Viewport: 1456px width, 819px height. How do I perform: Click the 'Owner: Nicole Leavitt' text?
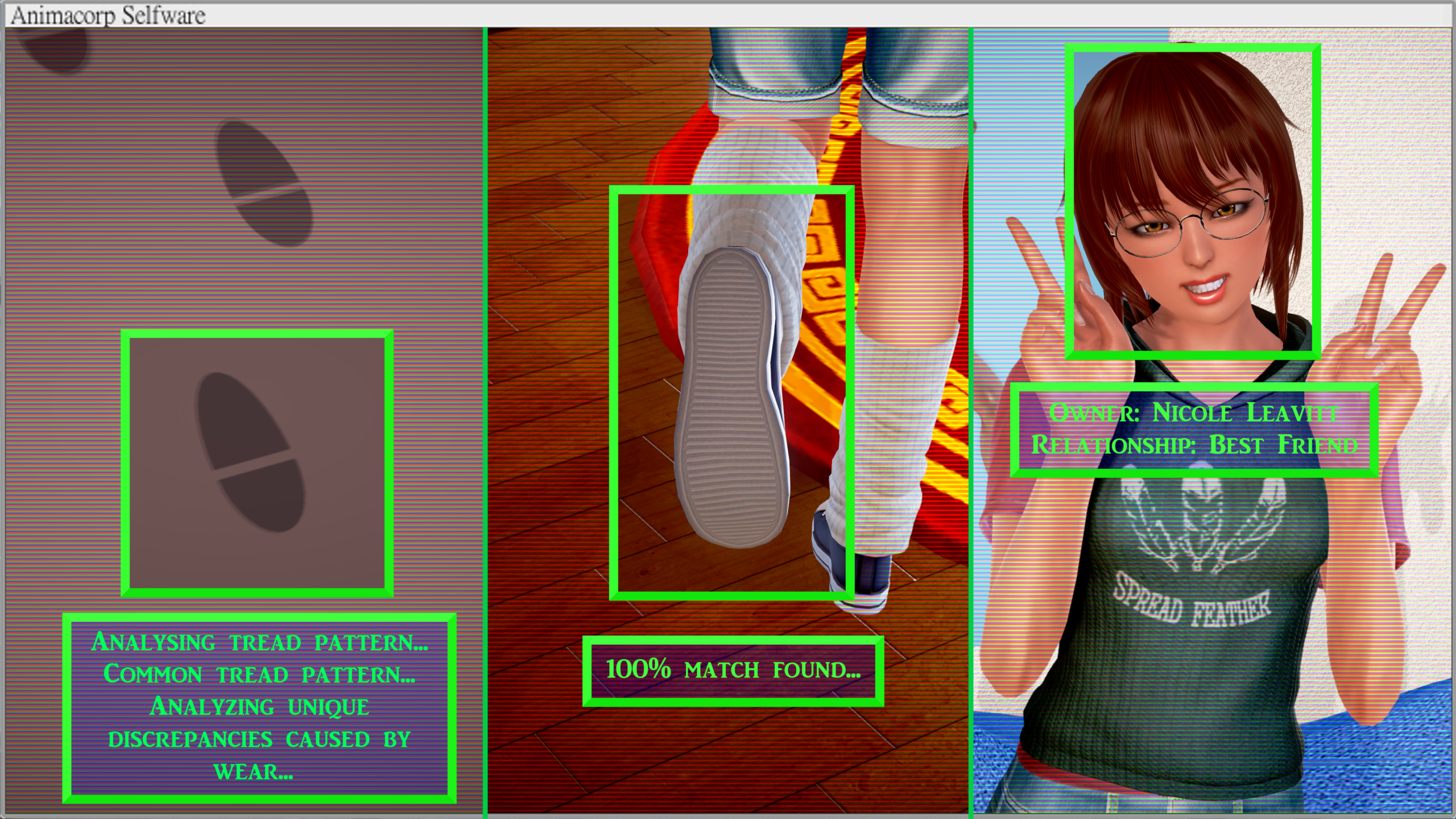point(1193,412)
